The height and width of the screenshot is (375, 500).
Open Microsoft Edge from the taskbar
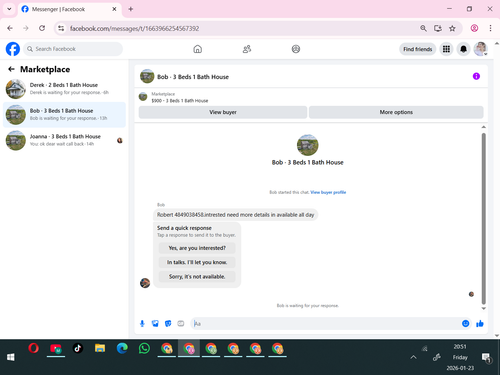[x=122, y=349]
